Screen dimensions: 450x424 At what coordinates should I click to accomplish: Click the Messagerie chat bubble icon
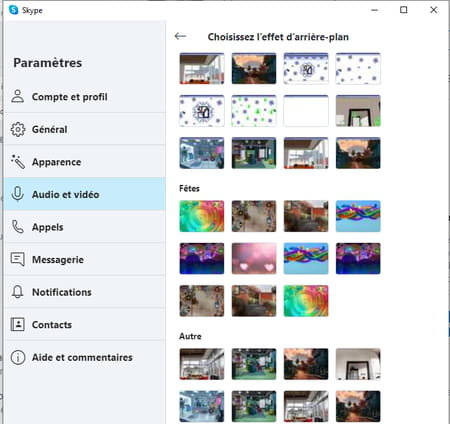pyautogui.click(x=18, y=259)
